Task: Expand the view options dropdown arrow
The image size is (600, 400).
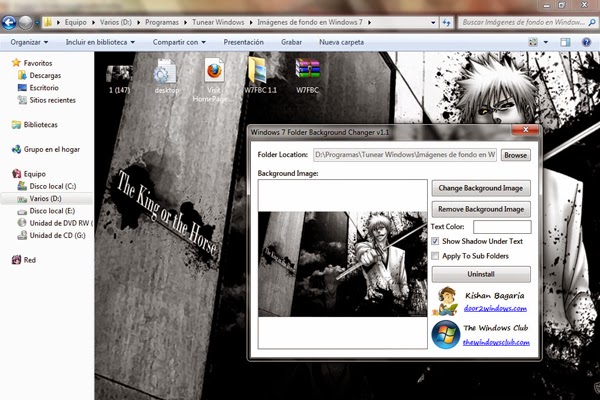Action: (x=546, y=42)
